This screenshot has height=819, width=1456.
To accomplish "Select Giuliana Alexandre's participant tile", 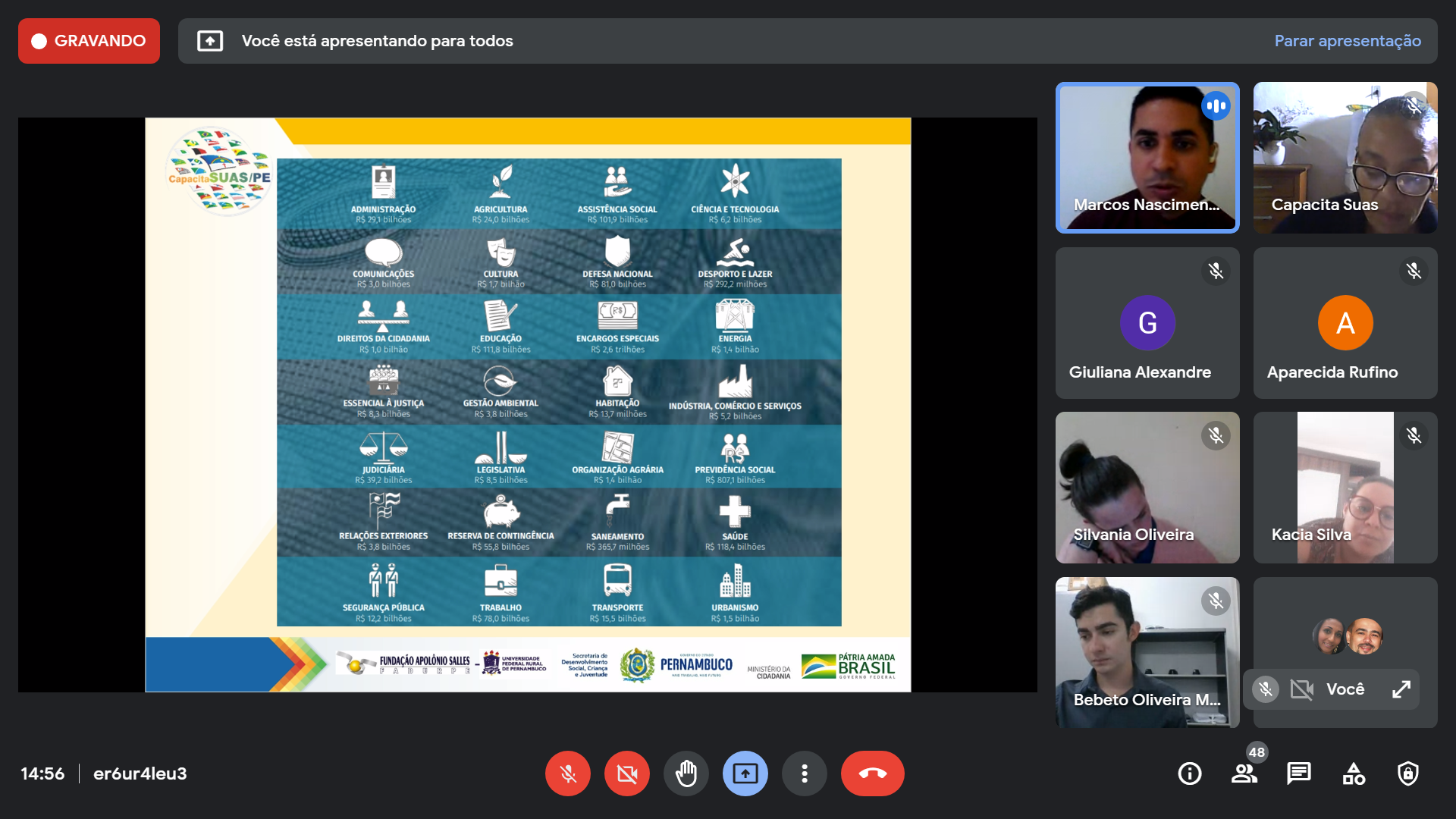I will point(1147,323).
